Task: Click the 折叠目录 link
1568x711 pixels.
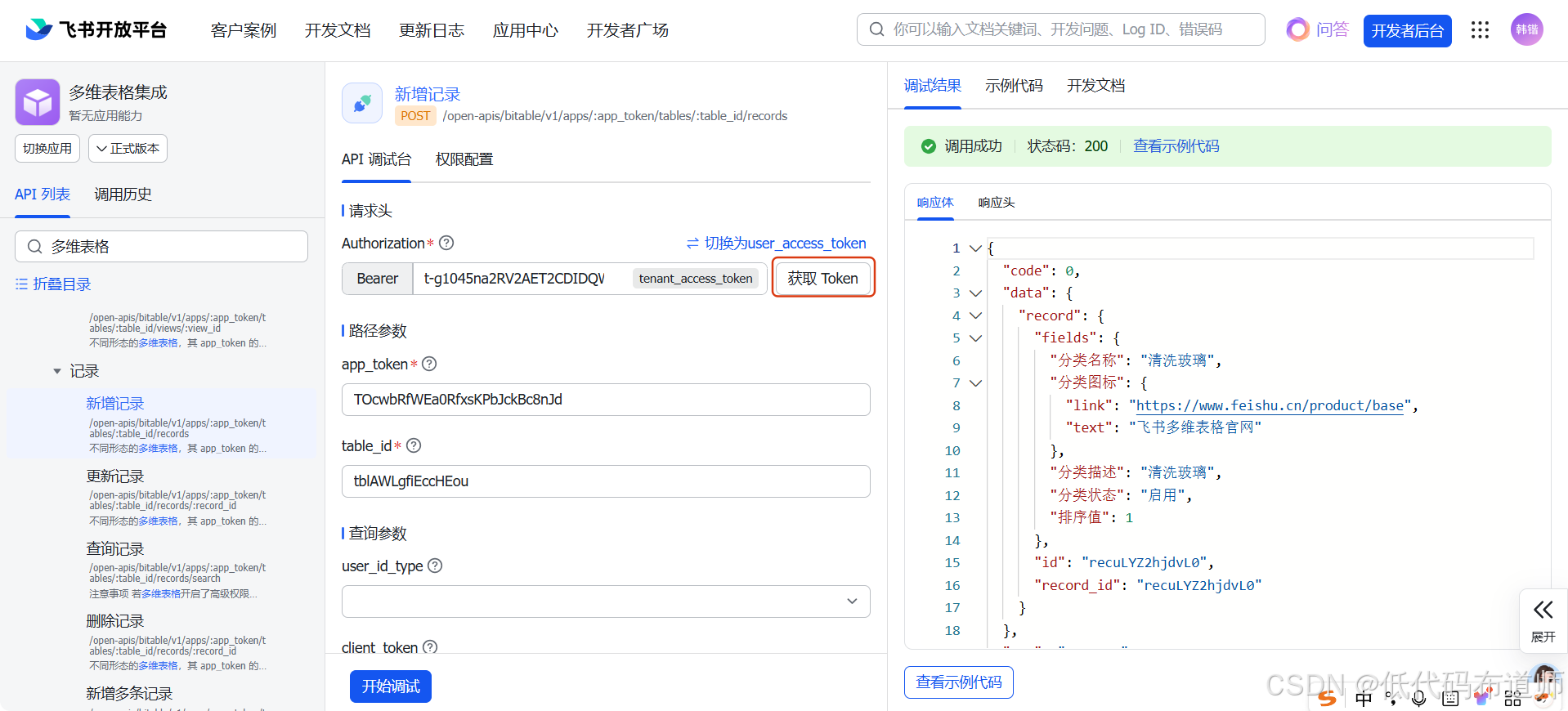Action: coord(62,284)
